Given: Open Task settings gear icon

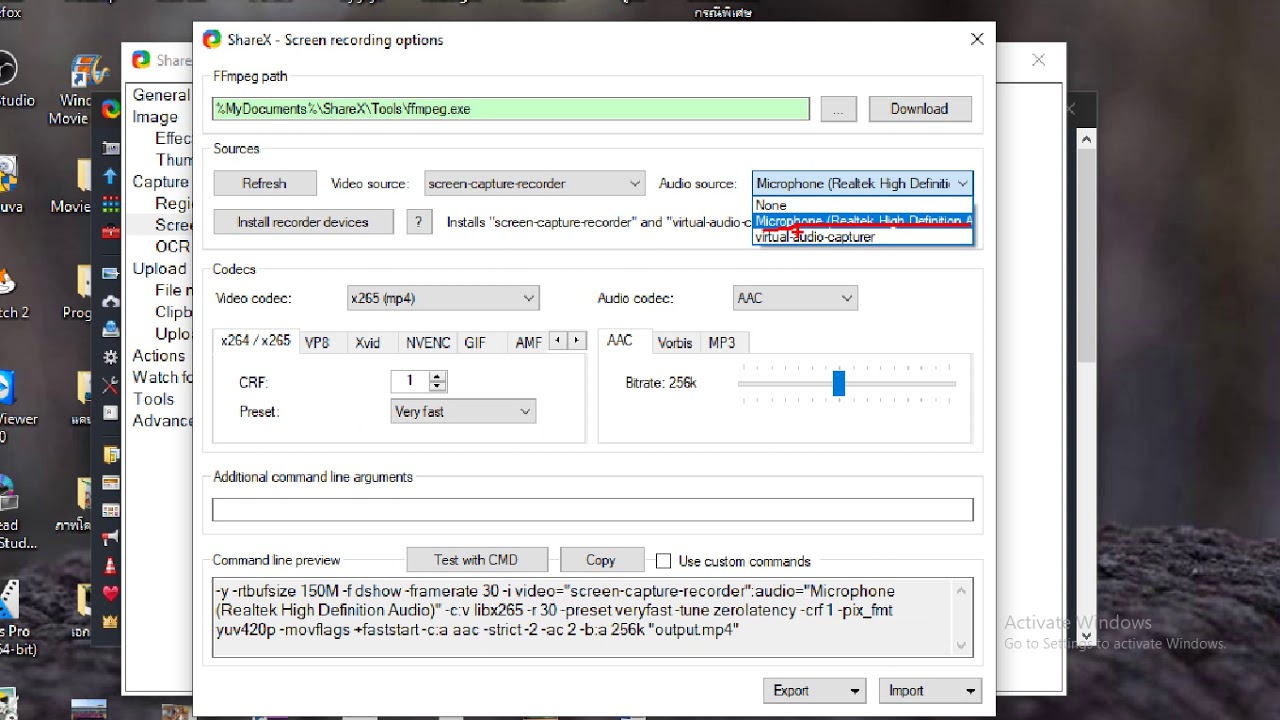Looking at the screenshot, I should (x=110, y=357).
